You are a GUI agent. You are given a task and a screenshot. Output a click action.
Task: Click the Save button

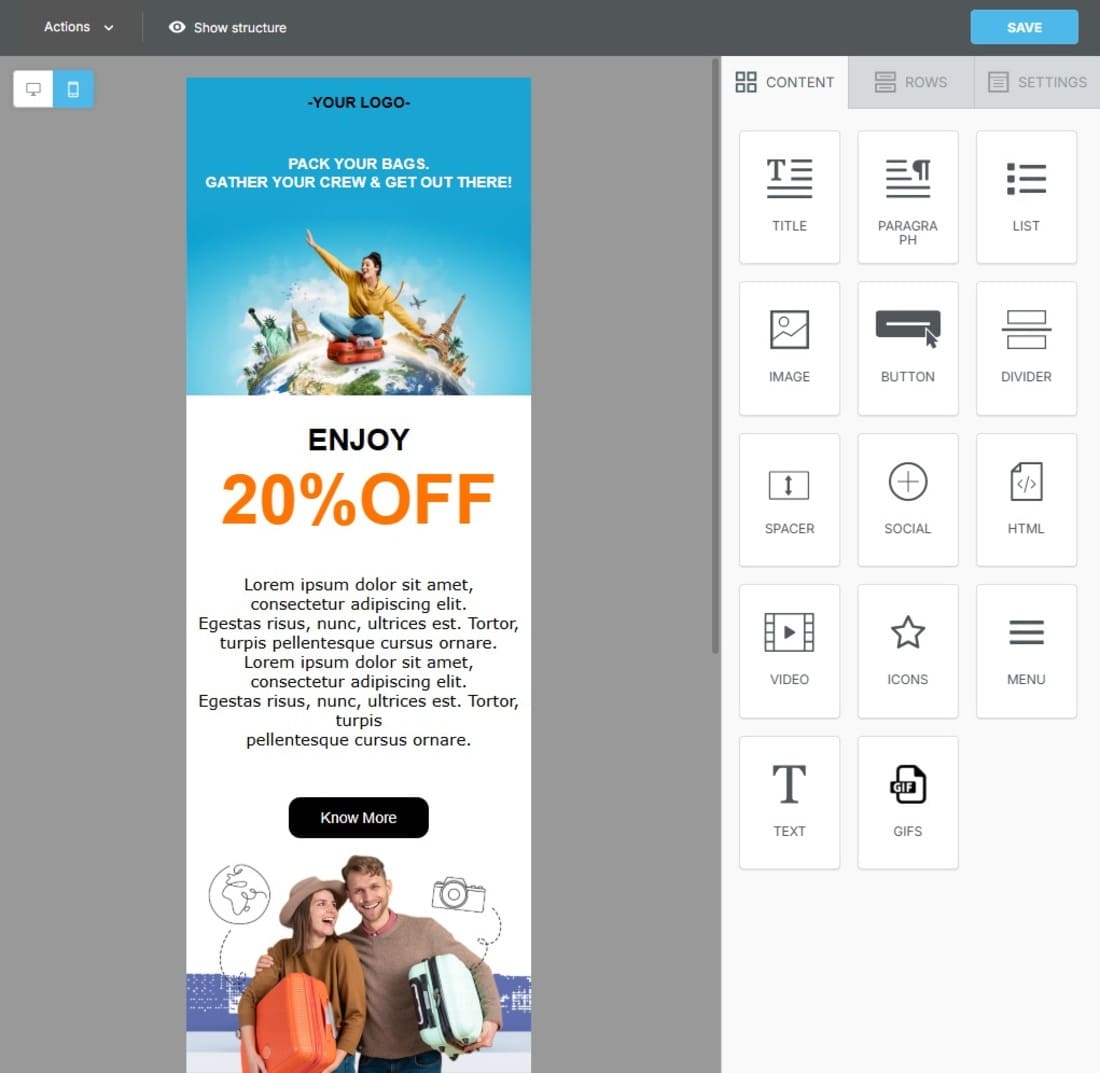(x=1024, y=28)
